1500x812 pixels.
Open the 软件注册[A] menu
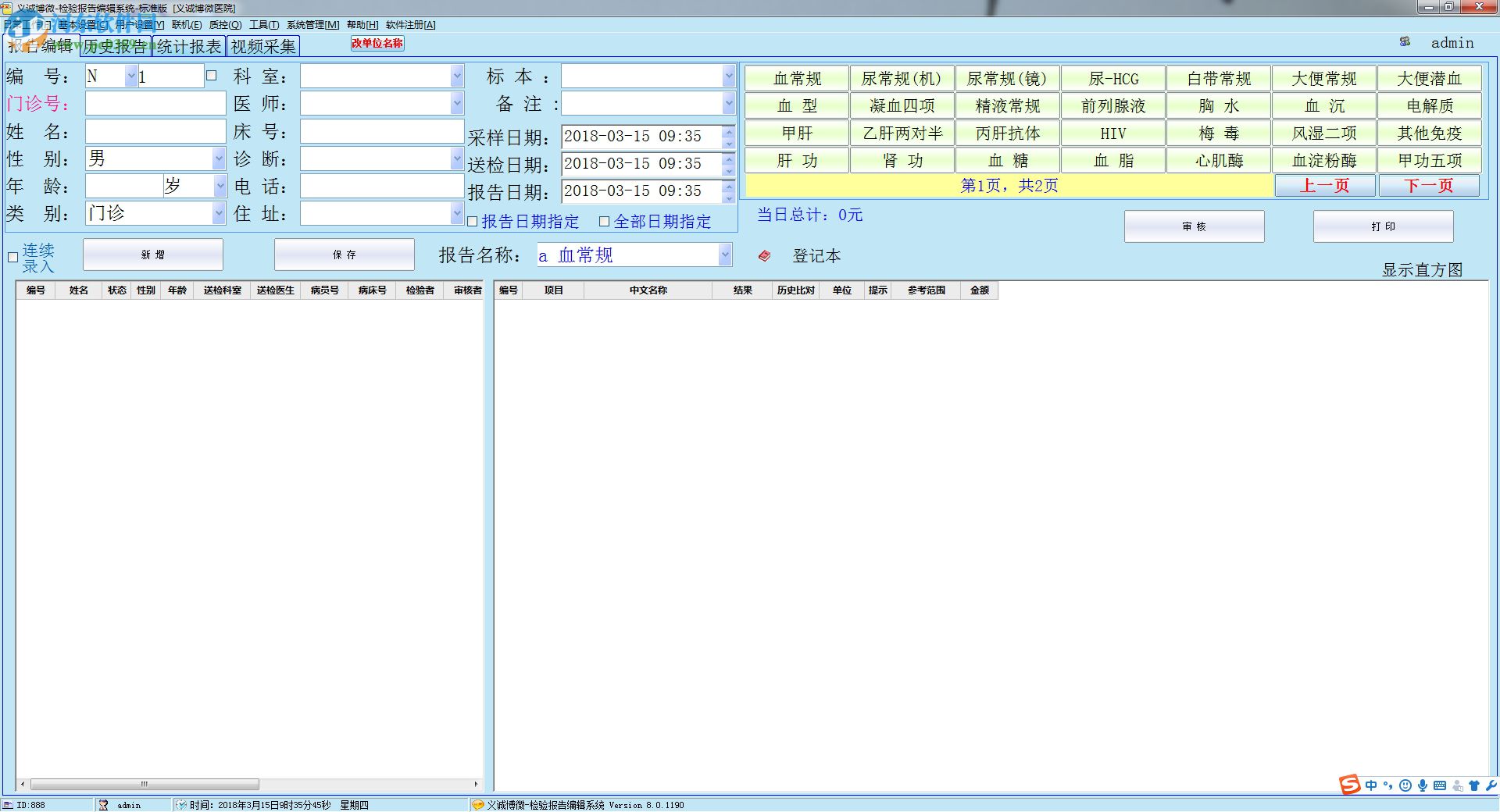click(411, 25)
